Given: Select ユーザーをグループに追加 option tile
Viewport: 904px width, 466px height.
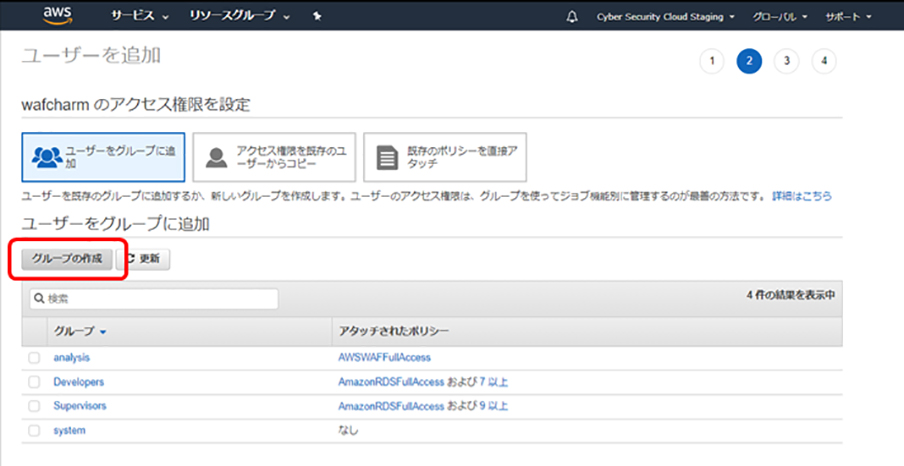Looking at the screenshot, I should pos(103,155).
